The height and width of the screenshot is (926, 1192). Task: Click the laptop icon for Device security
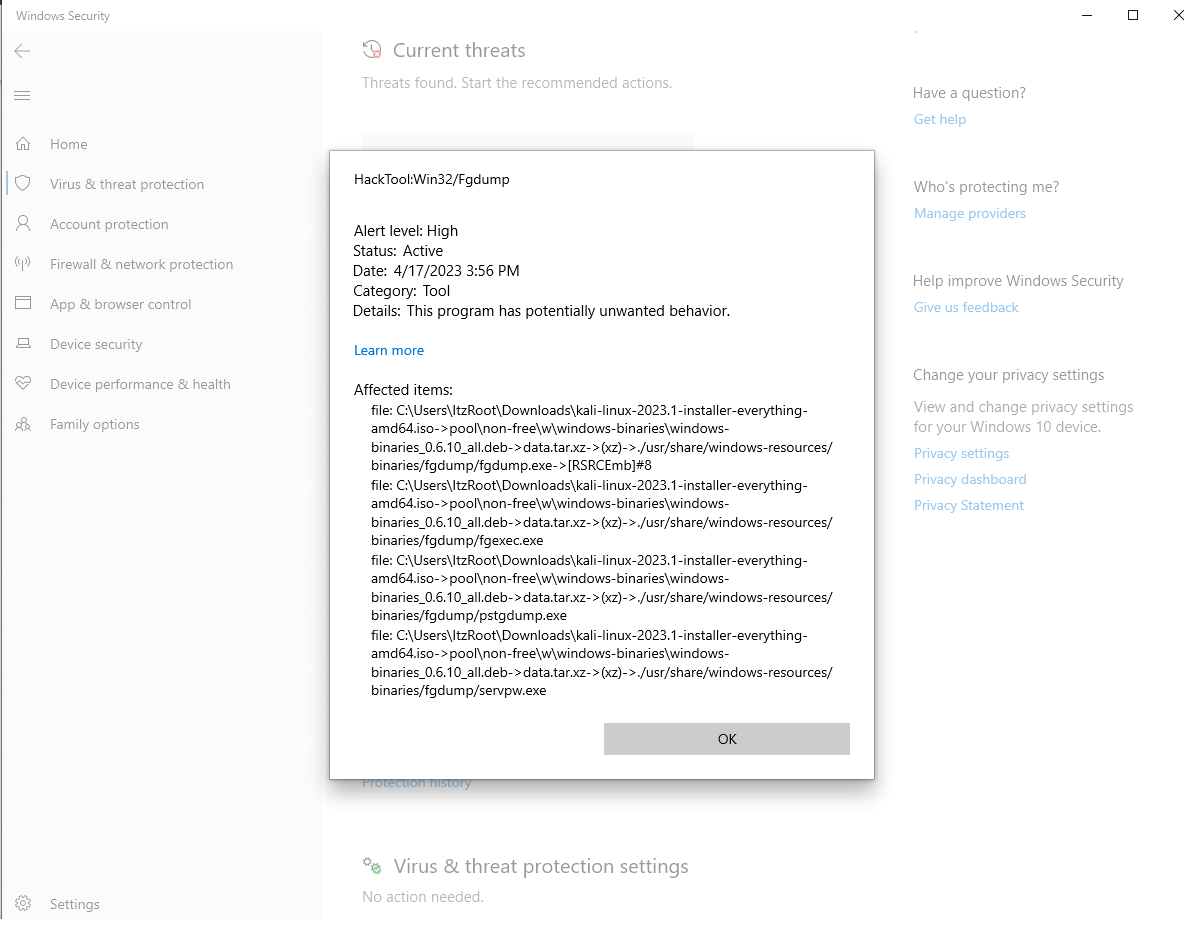pos(24,344)
